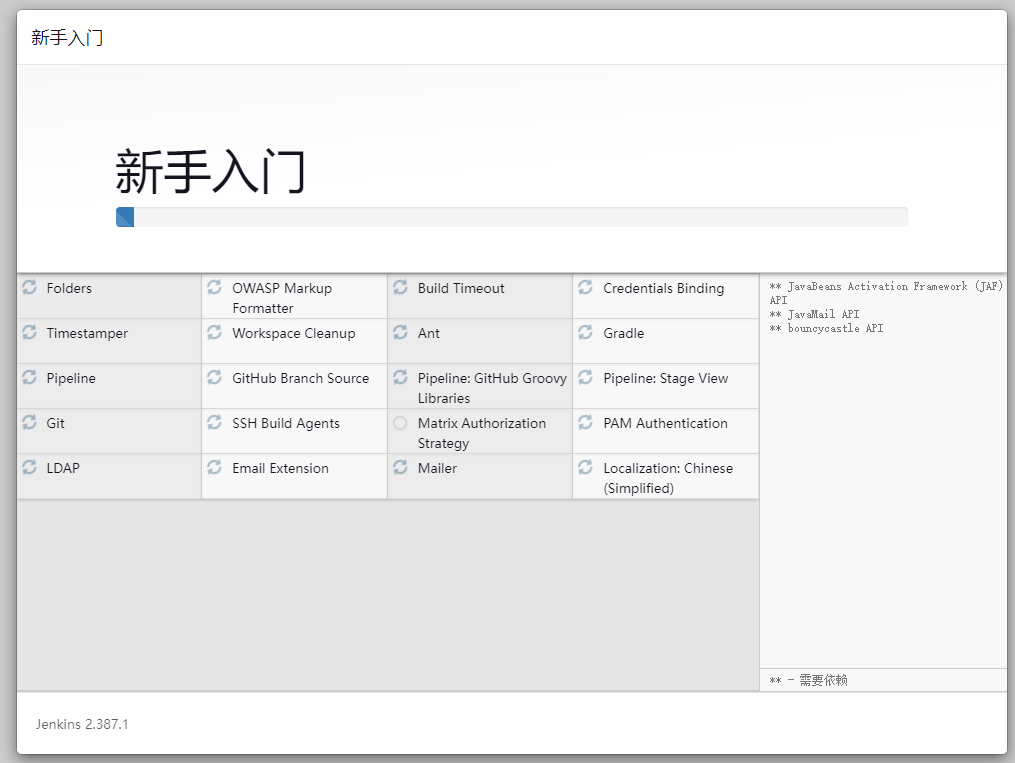1015x763 pixels.
Task: Click the pending circle beside Matrix Authorization Strategy
Action: point(400,423)
